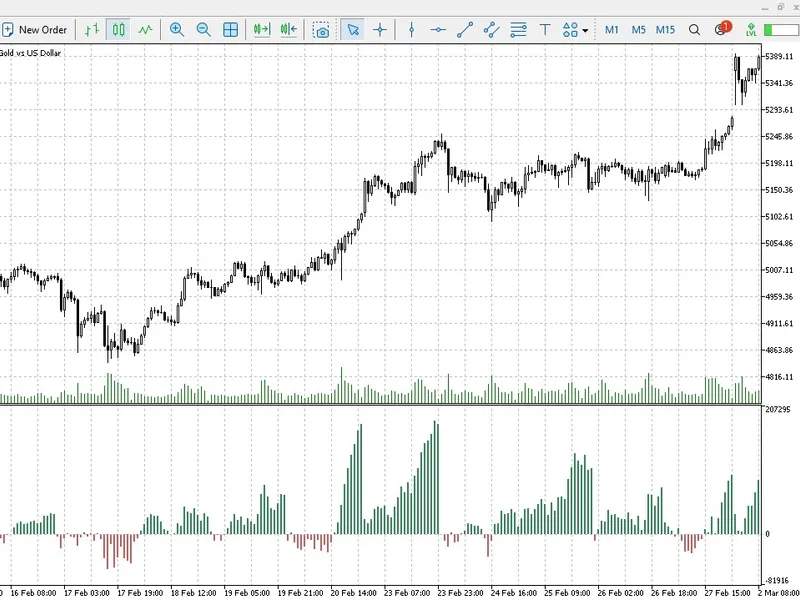Click time label '2 Mar 08:00'
The width and height of the screenshot is (800, 600).
[779, 593]
